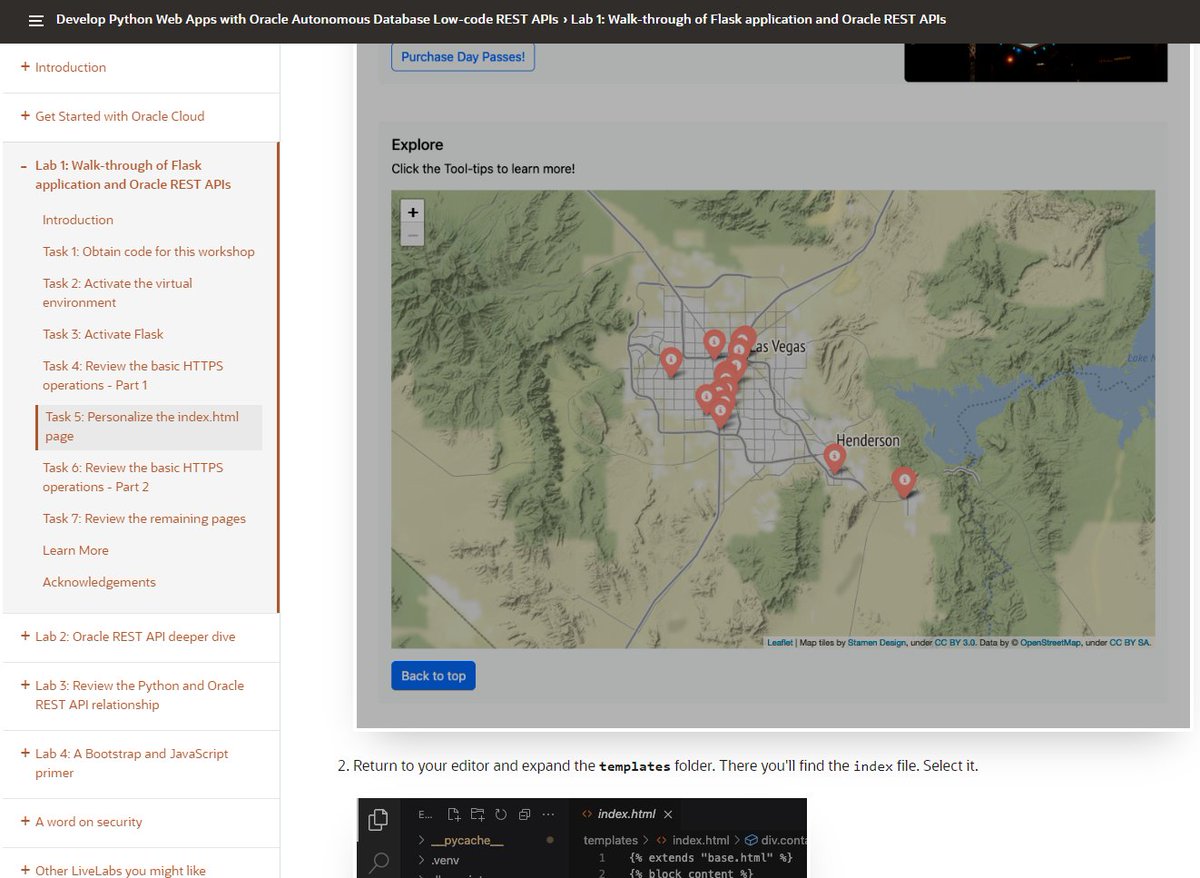This screenshot has width=1200, height=878.
Task: Select the Explorer icon in the activity bar
Action: point(378,818)
